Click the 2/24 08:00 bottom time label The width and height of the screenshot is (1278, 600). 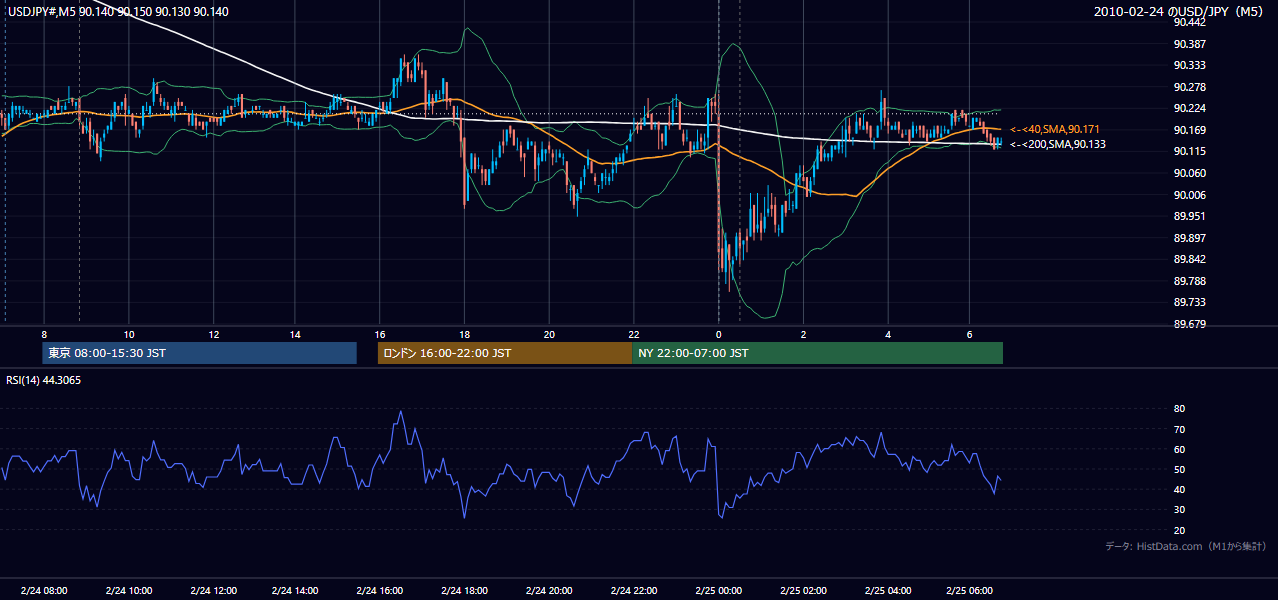coord(43,590)
